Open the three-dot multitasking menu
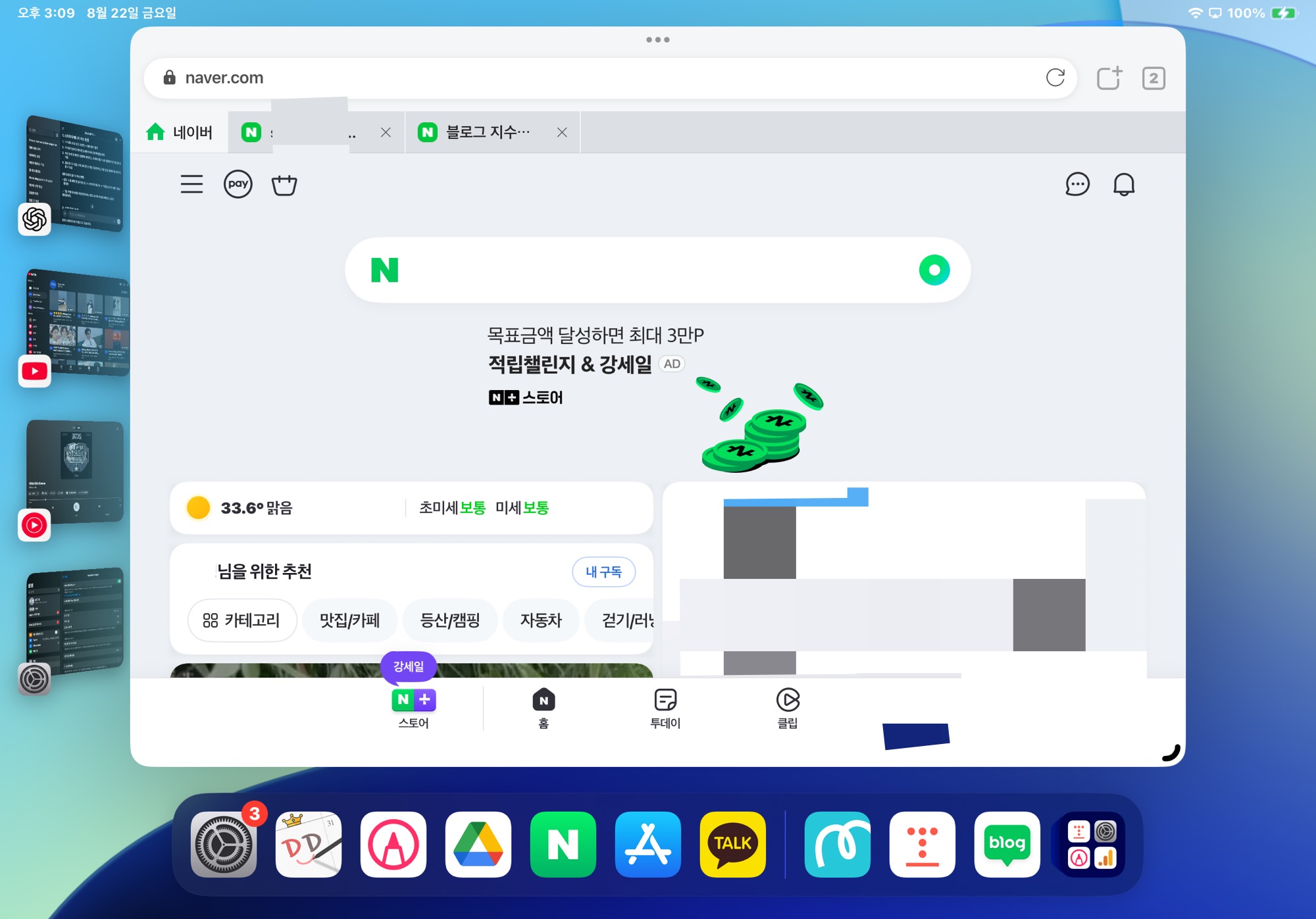Screen dimensions: 1316x919 pyautogui.click(x=657, y=39)
